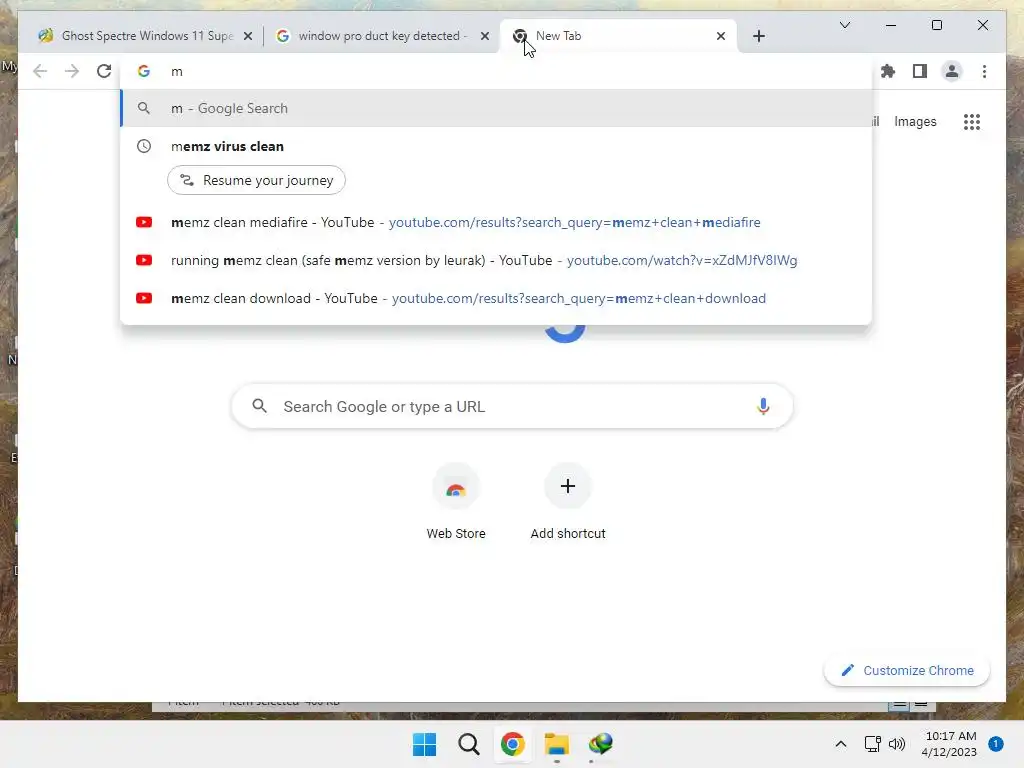Show hidden system tray icons
1024x768 pixels.
click(x=840, y=744)
